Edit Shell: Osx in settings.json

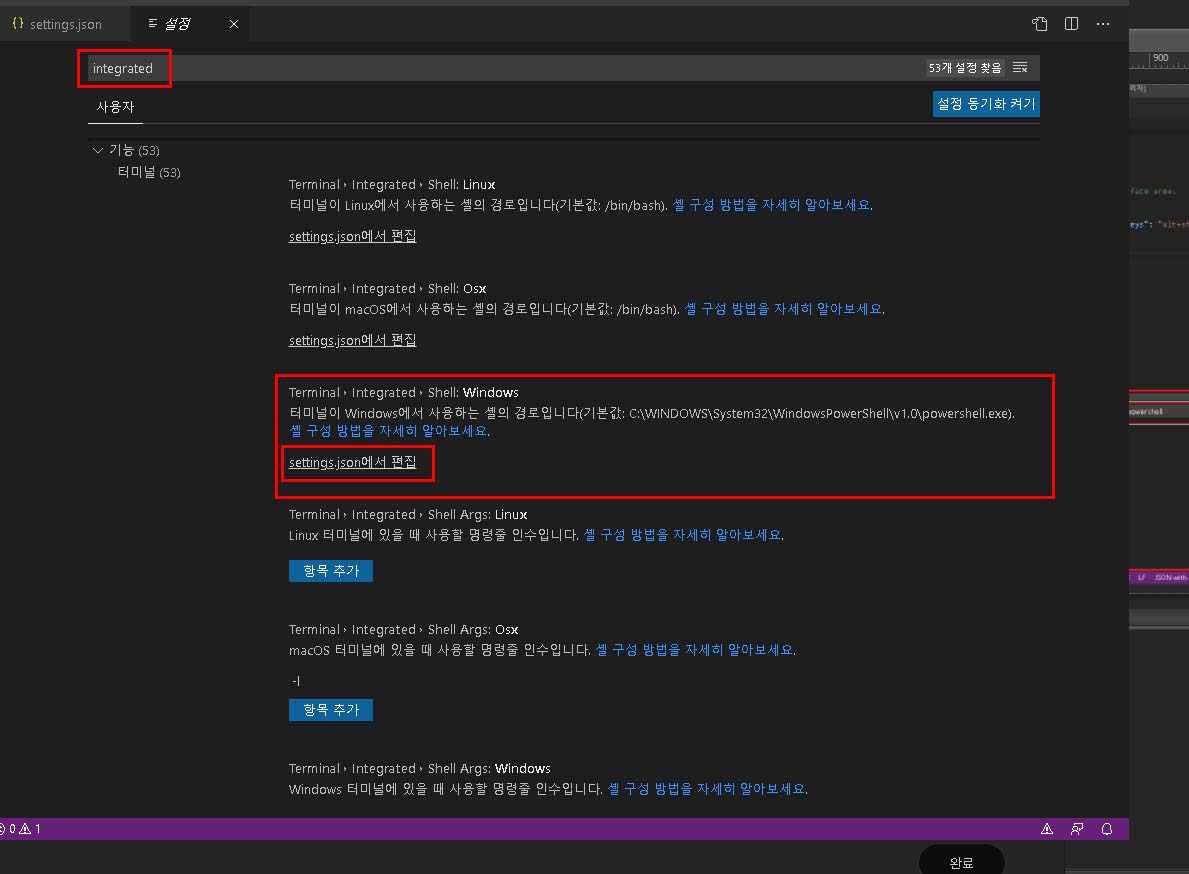tap(353, 340)
